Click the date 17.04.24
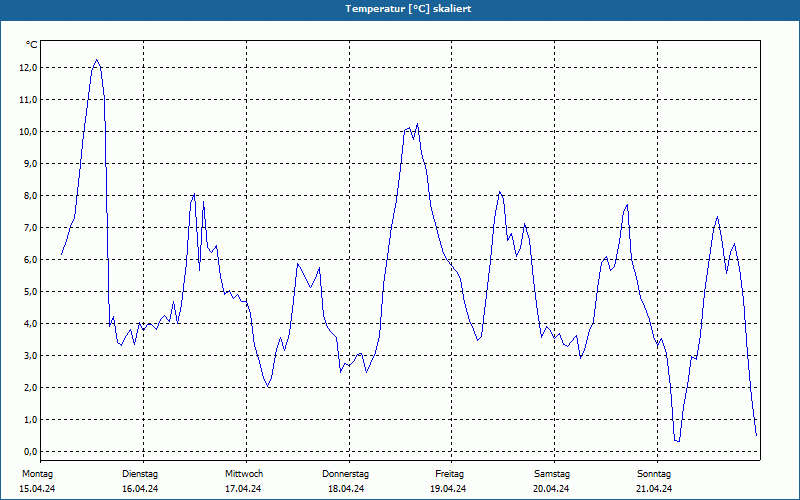The width and height of the screenshot is (800, 500). pos(243,489)
